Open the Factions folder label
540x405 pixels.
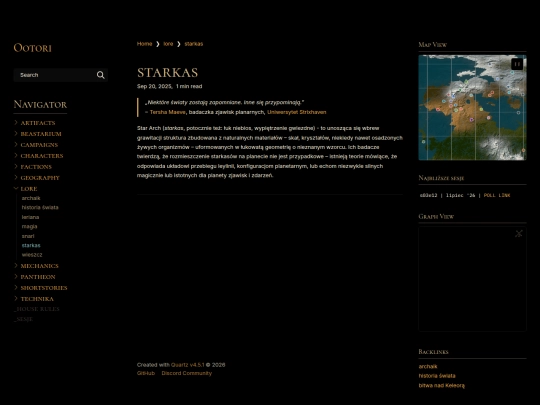coord(36,167)
